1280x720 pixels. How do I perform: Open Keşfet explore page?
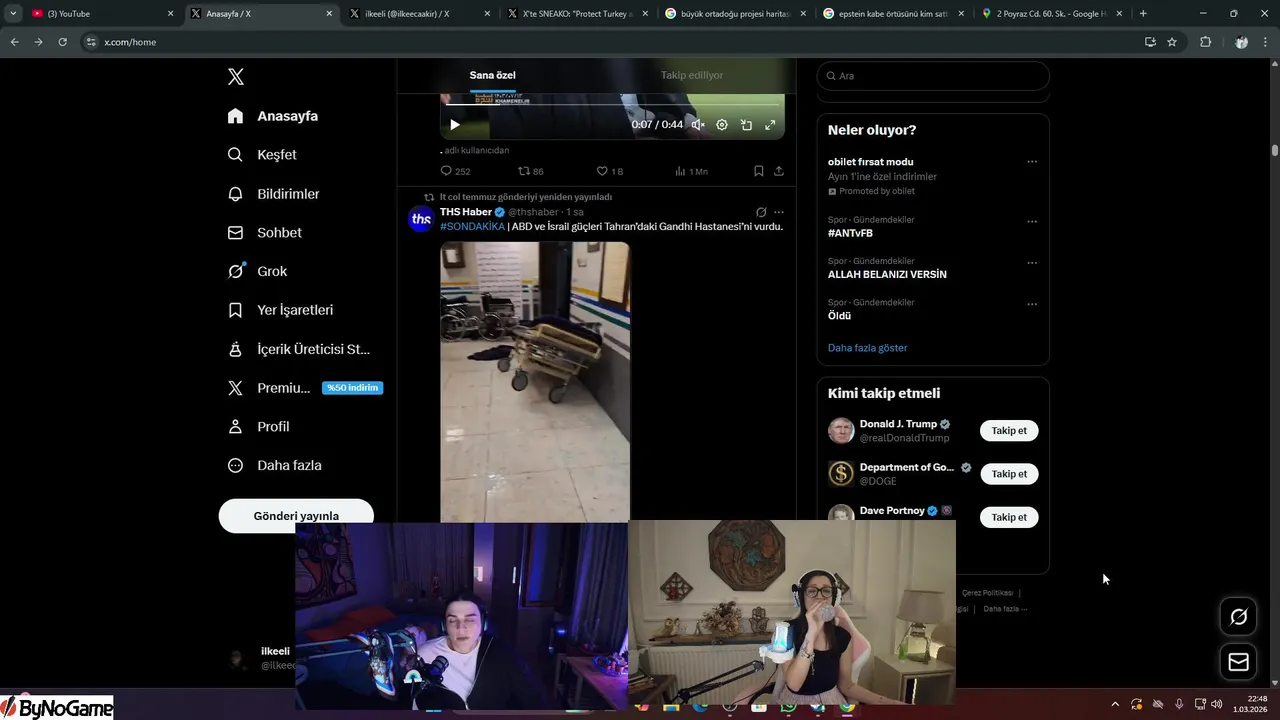[x=262, y=155]
